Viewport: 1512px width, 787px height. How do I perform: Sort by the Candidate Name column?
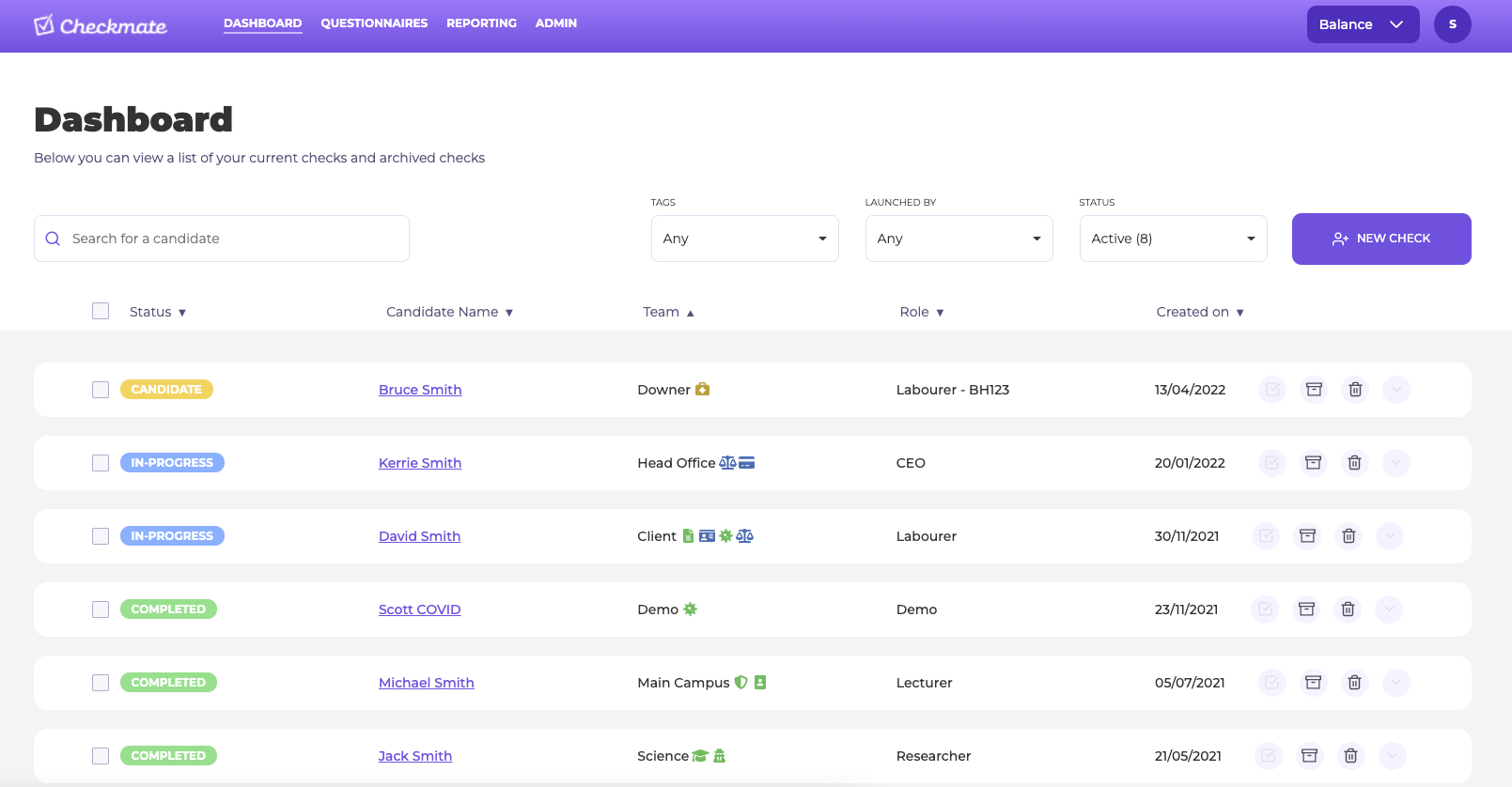(449, 312)
